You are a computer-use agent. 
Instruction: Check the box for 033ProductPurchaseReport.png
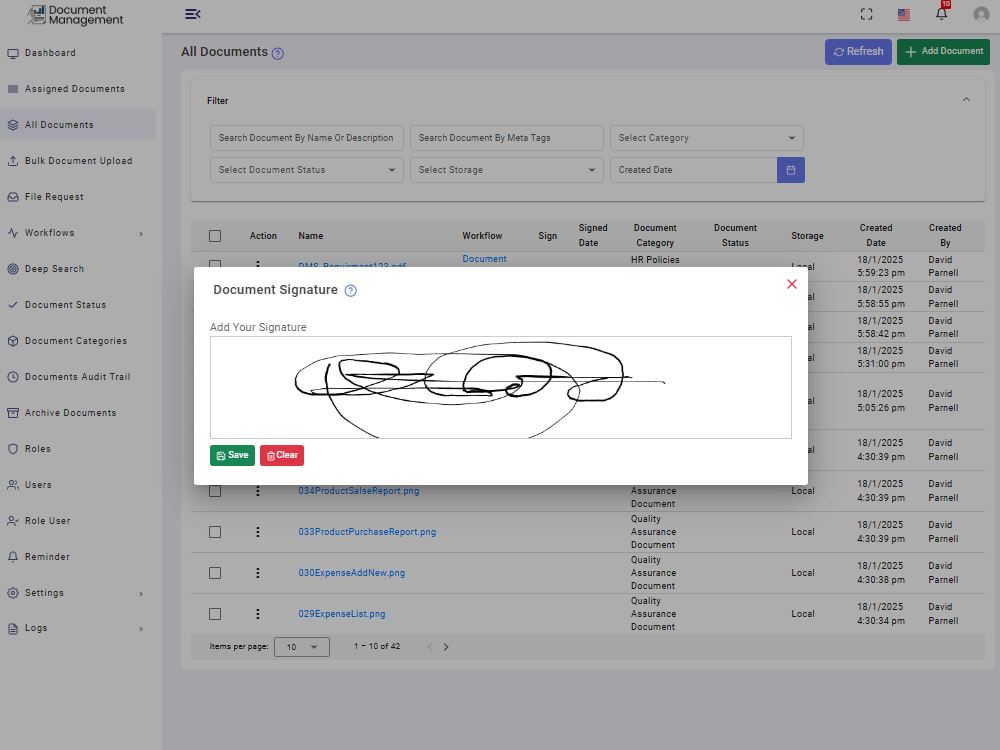point(215,532)
